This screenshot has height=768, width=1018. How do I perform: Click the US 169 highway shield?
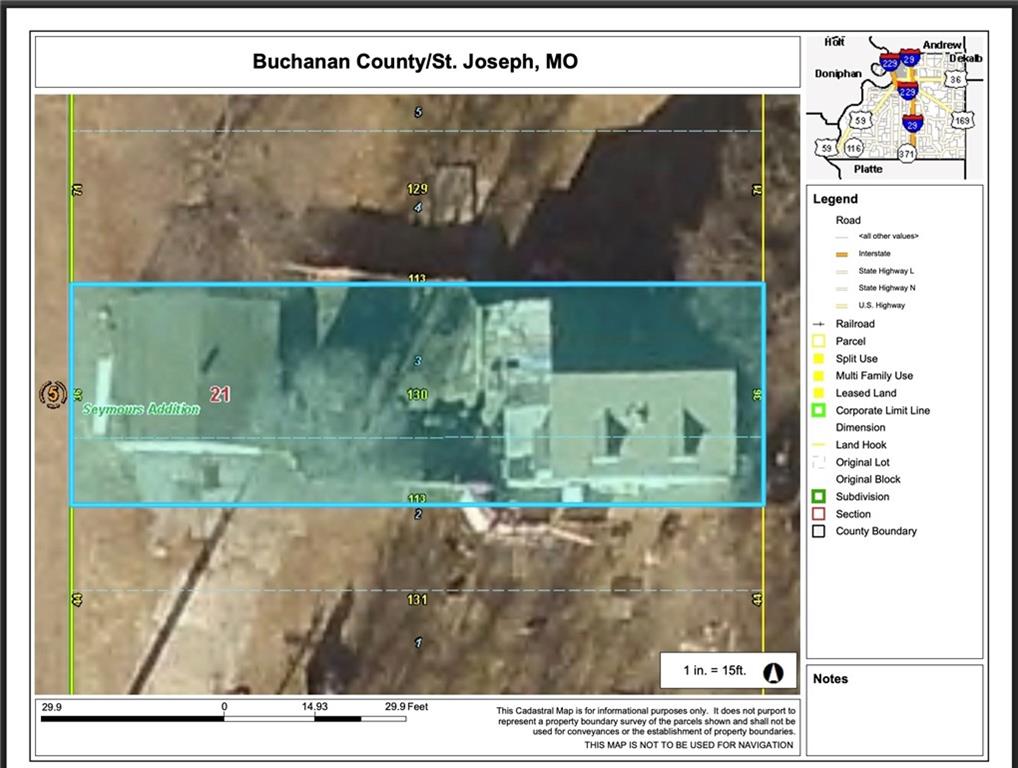pos(961,120)
